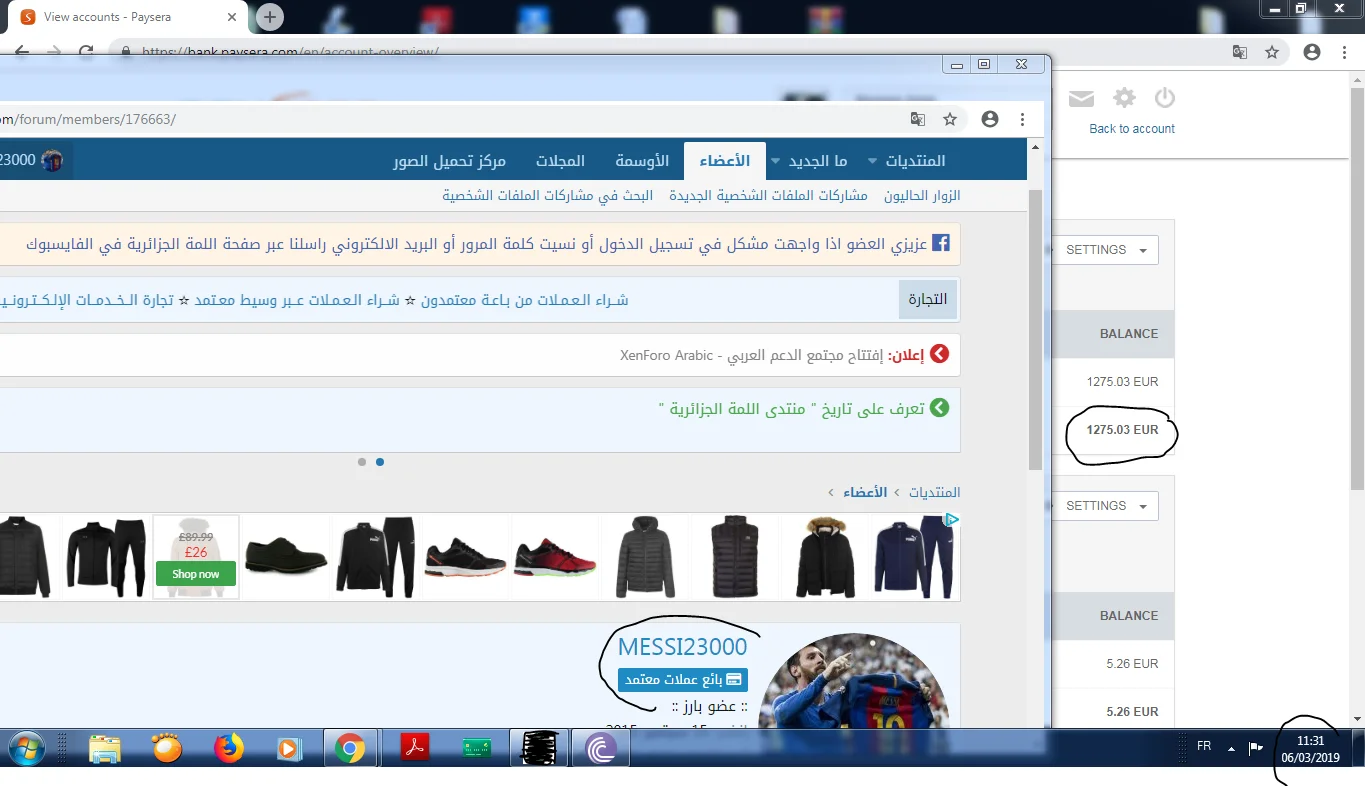The image size is (1365, 786).
Task: Open the MESSI23000 profile name link
Action: coord(682,646)
